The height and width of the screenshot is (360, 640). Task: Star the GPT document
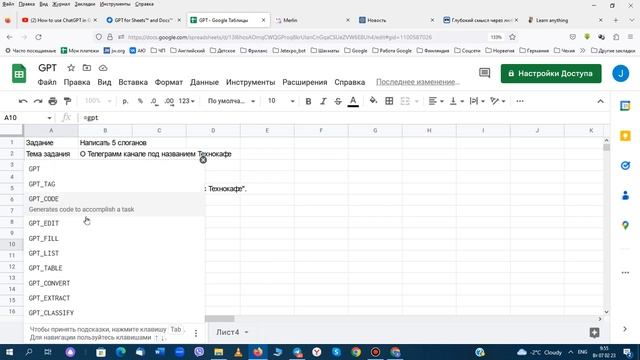[71, 68]
